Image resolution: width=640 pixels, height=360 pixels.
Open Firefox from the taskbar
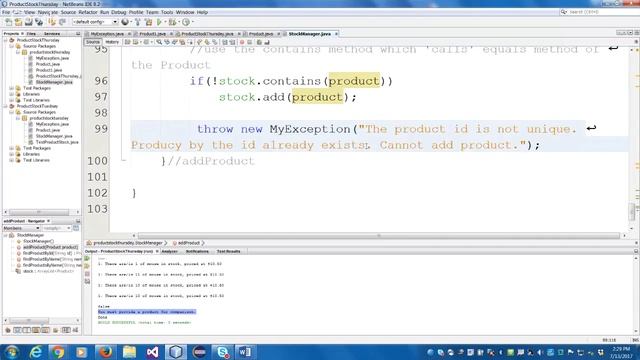105,352
